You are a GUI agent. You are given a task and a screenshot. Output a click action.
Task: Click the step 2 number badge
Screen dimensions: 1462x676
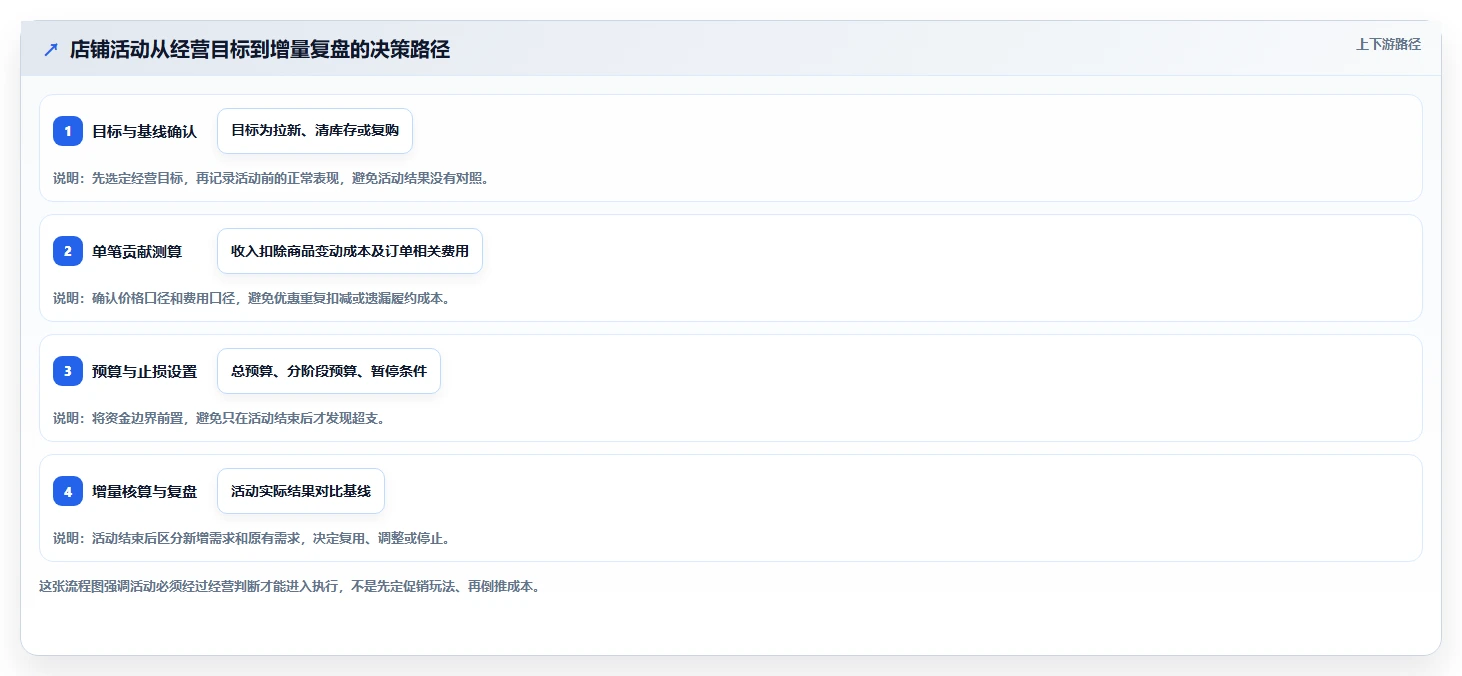[68, 251]
